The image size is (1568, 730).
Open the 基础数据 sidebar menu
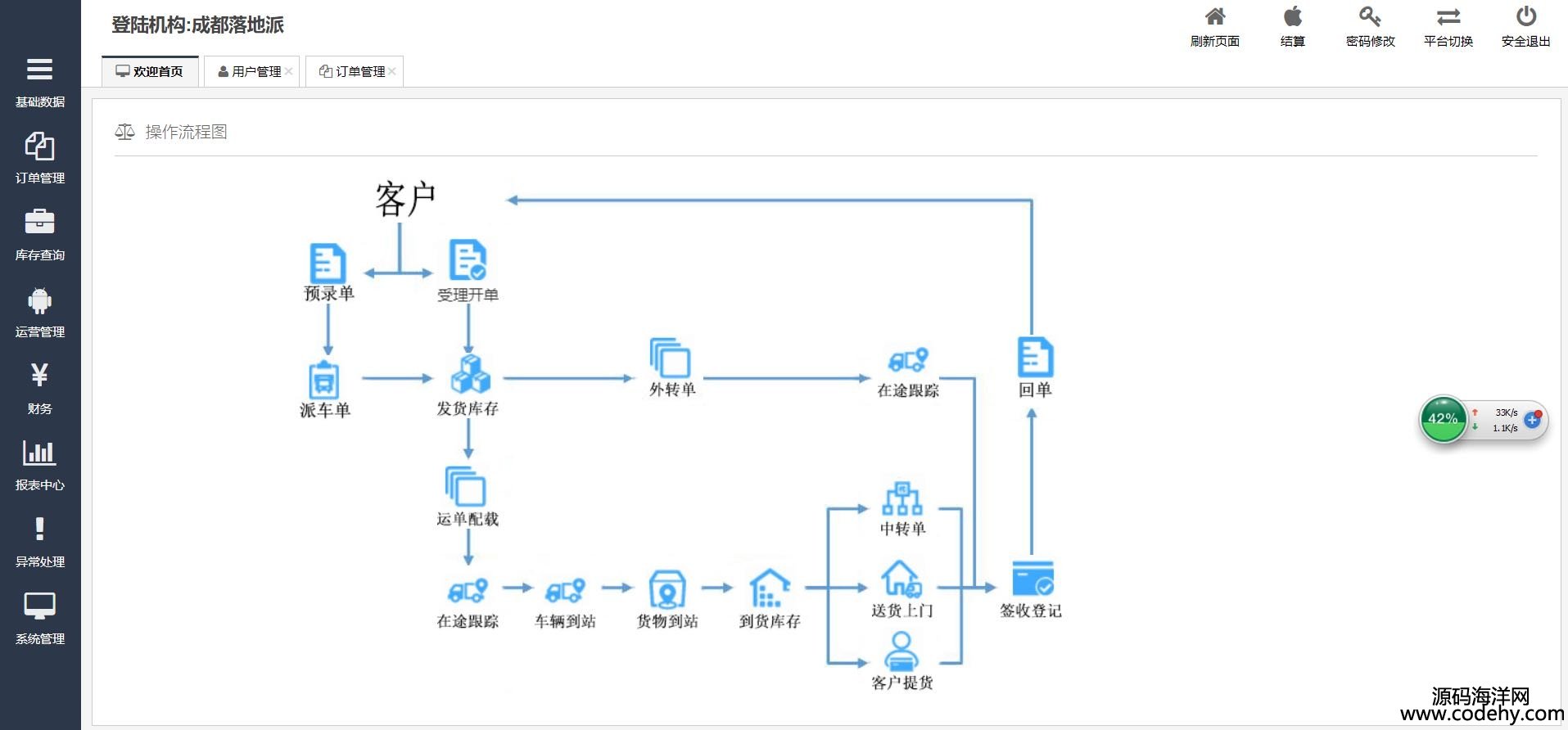39,81
